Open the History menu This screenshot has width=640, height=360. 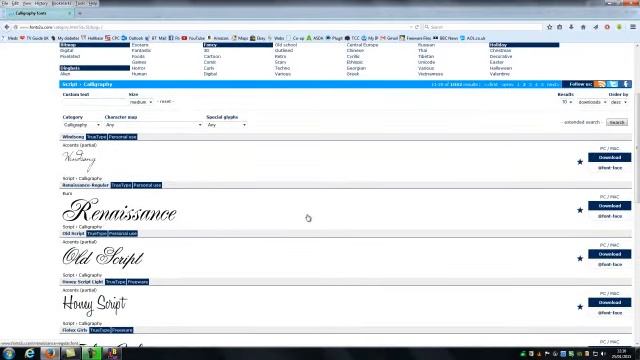coord(41,3)
